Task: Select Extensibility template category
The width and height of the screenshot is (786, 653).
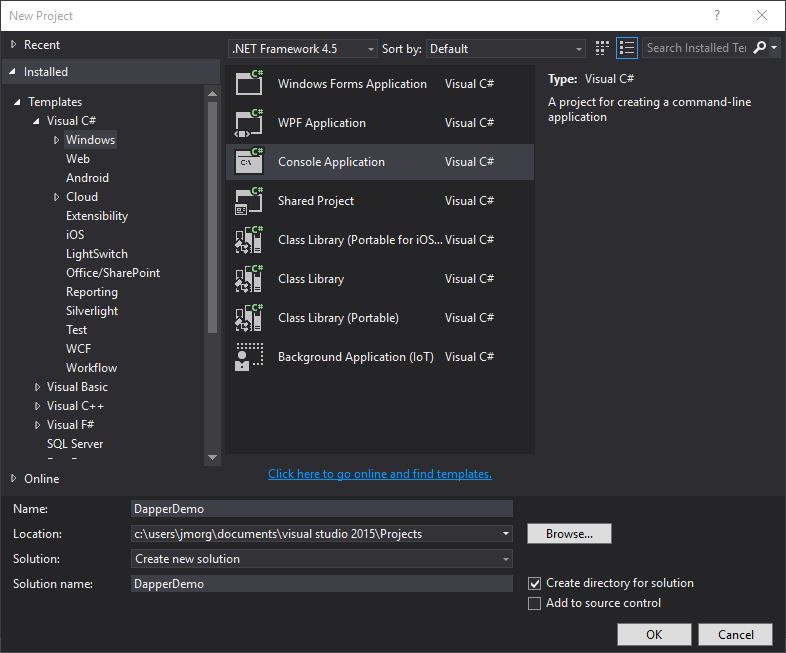Action: coord(97,216)
